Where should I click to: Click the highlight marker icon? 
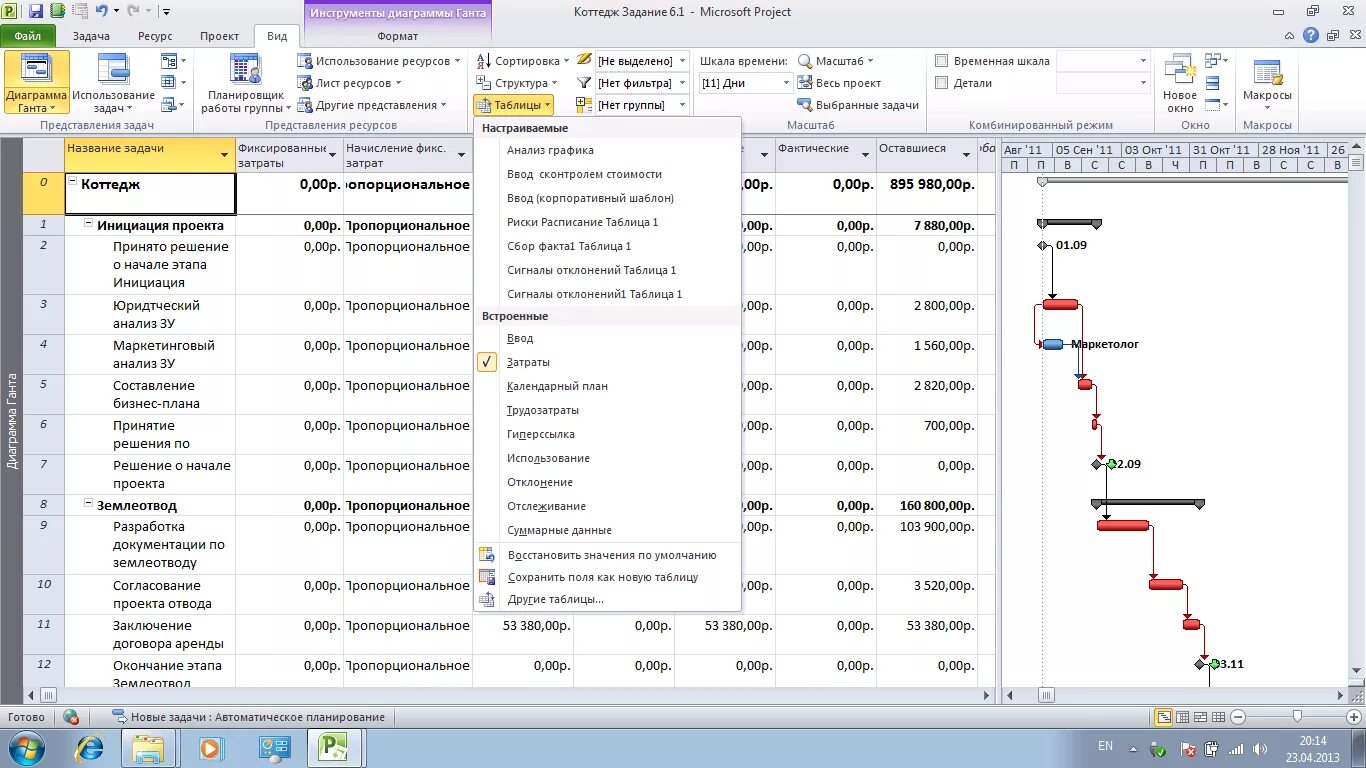tap(584, 60)
